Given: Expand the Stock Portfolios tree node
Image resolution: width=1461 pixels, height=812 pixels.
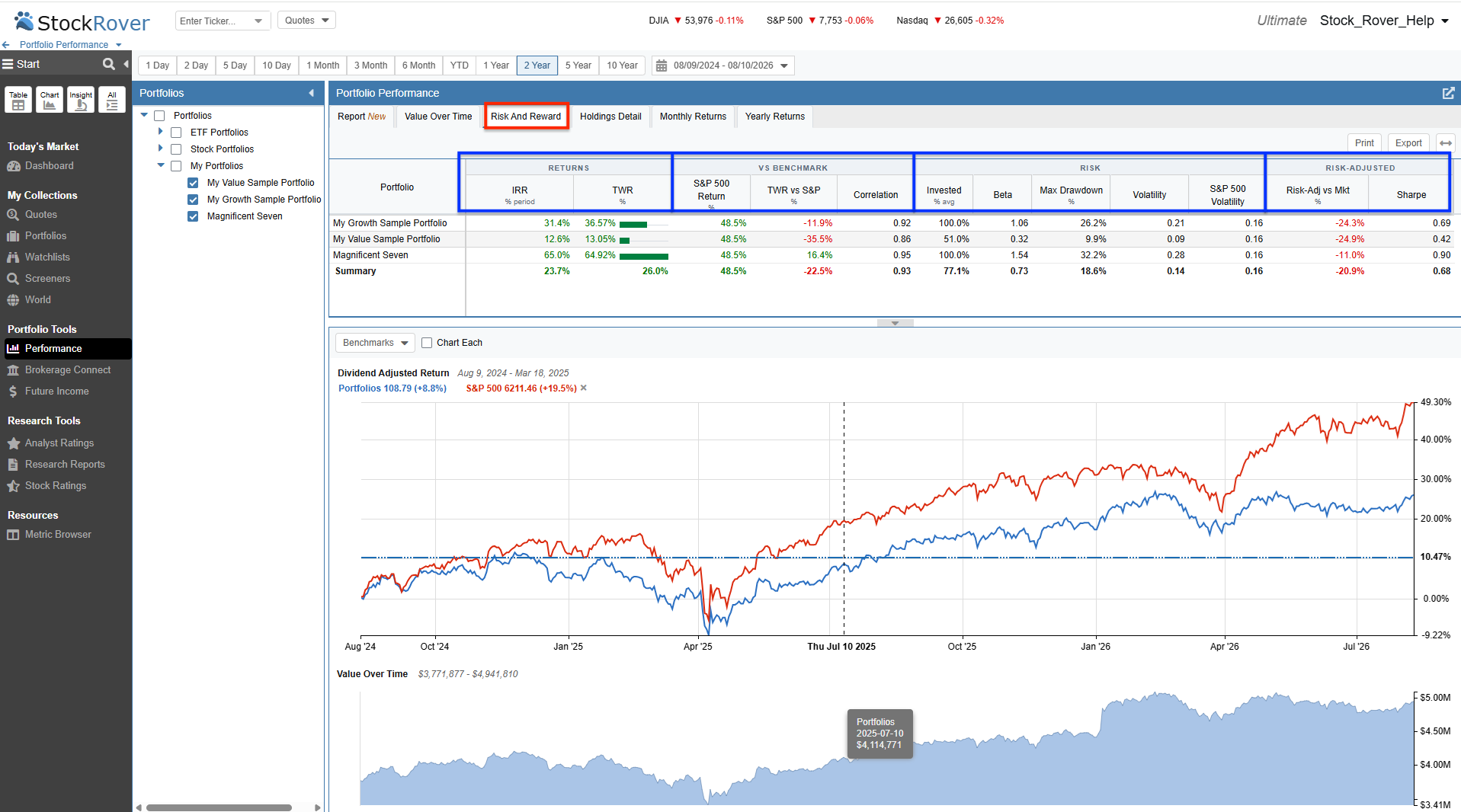Looking at the screenshot, I should point(160,149).
